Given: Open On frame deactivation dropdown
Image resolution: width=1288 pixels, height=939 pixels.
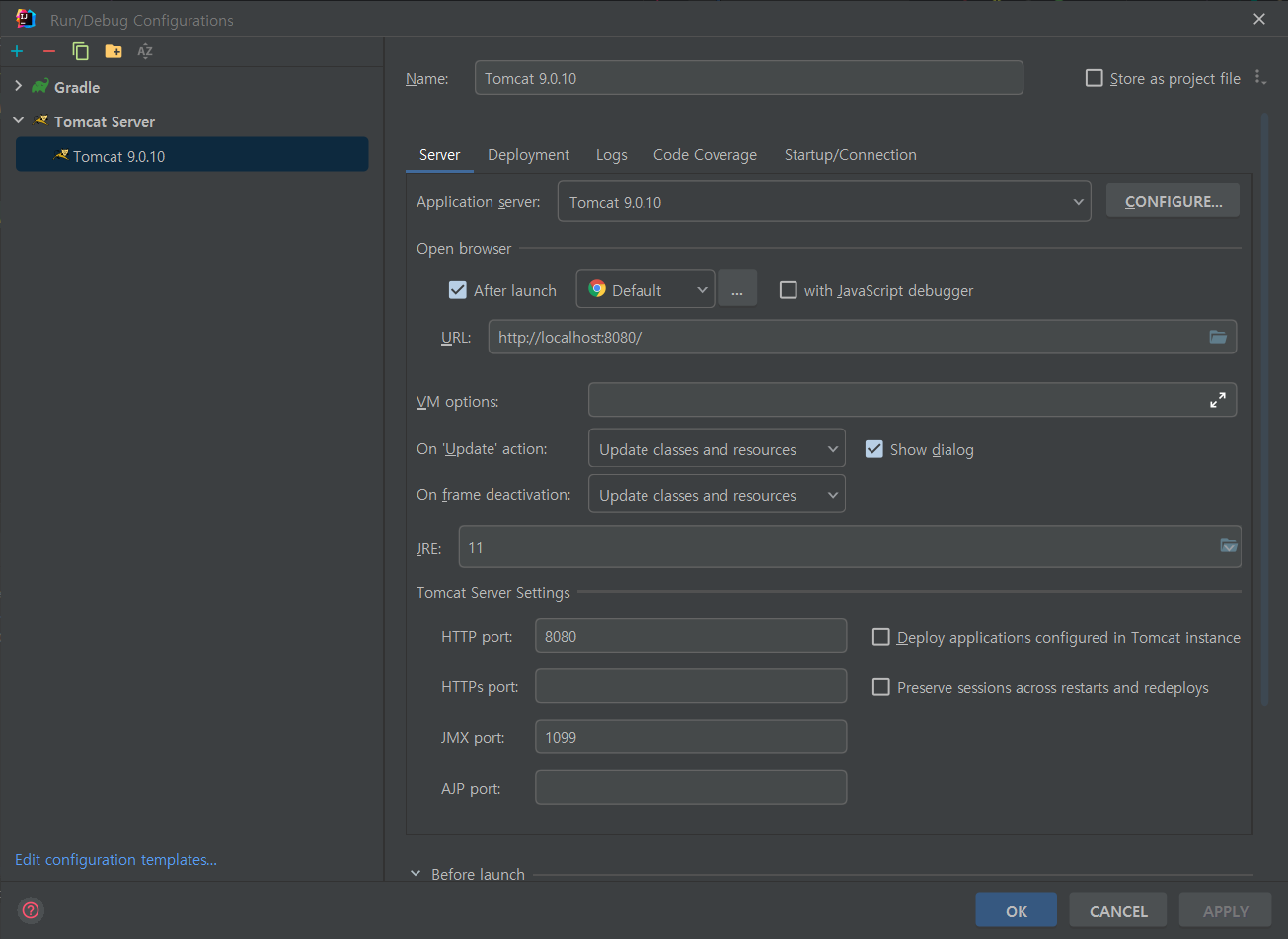Looking at the screenshot, I should click(x=717, y=494).
